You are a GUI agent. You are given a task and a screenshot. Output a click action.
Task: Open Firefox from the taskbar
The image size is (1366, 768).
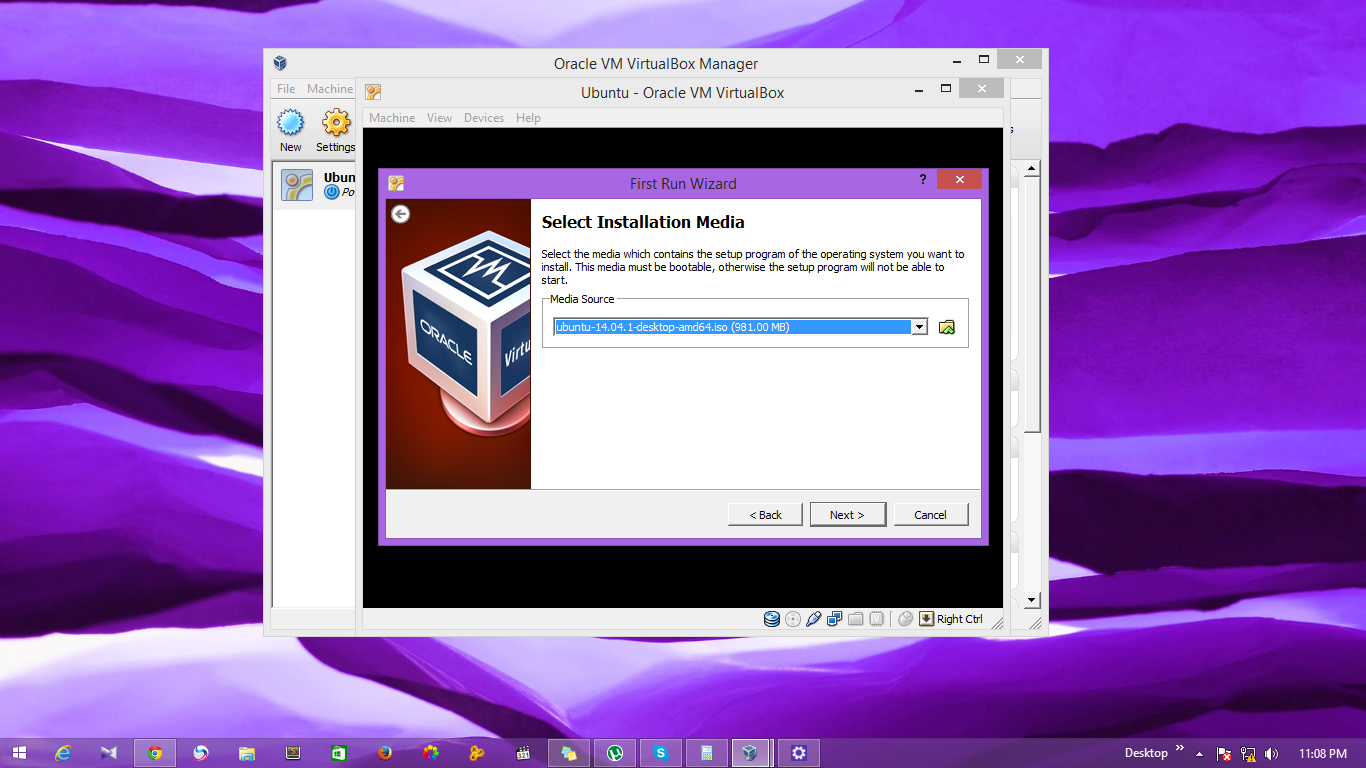coord(385,753)
